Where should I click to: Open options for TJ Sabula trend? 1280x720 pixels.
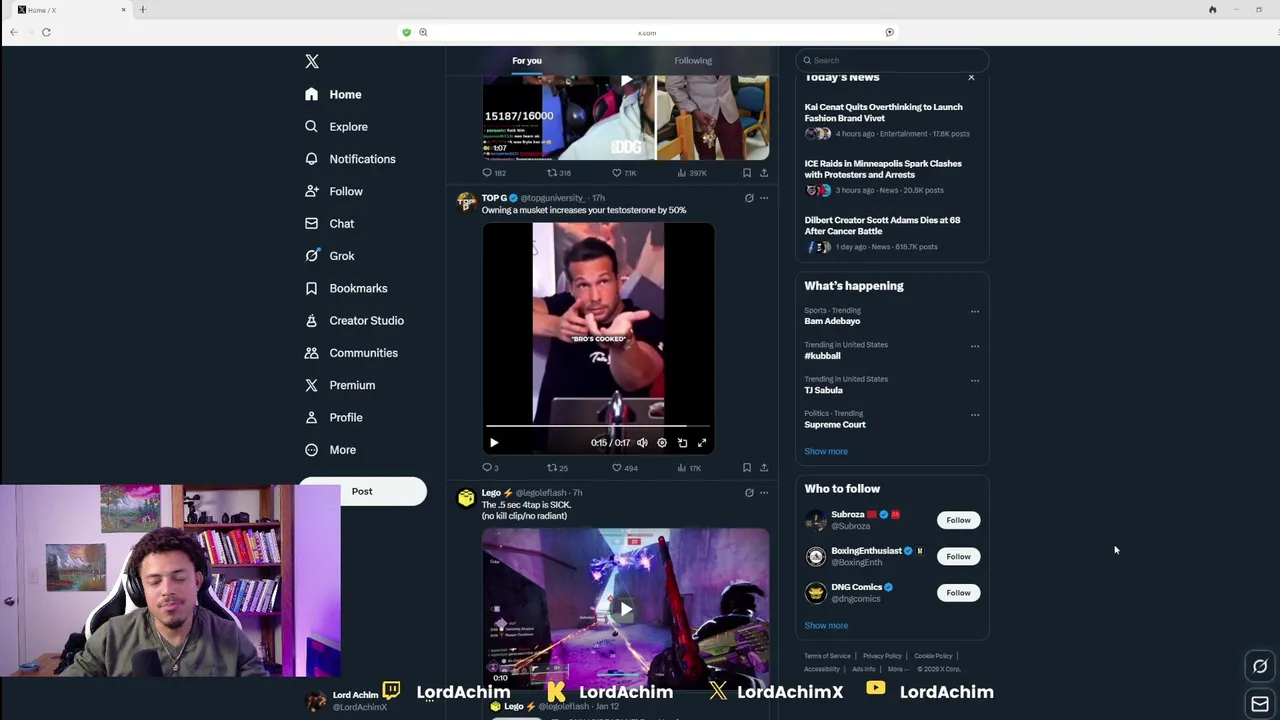tap(975, 380)
